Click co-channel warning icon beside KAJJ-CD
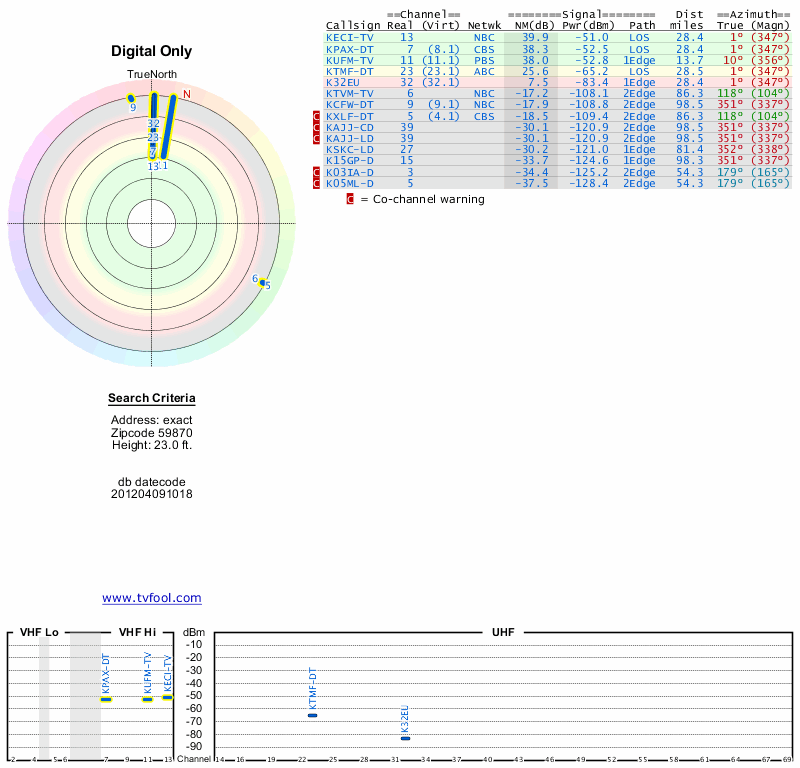The image size is (800, 768). pyautogui.click(x=318, y=127)
